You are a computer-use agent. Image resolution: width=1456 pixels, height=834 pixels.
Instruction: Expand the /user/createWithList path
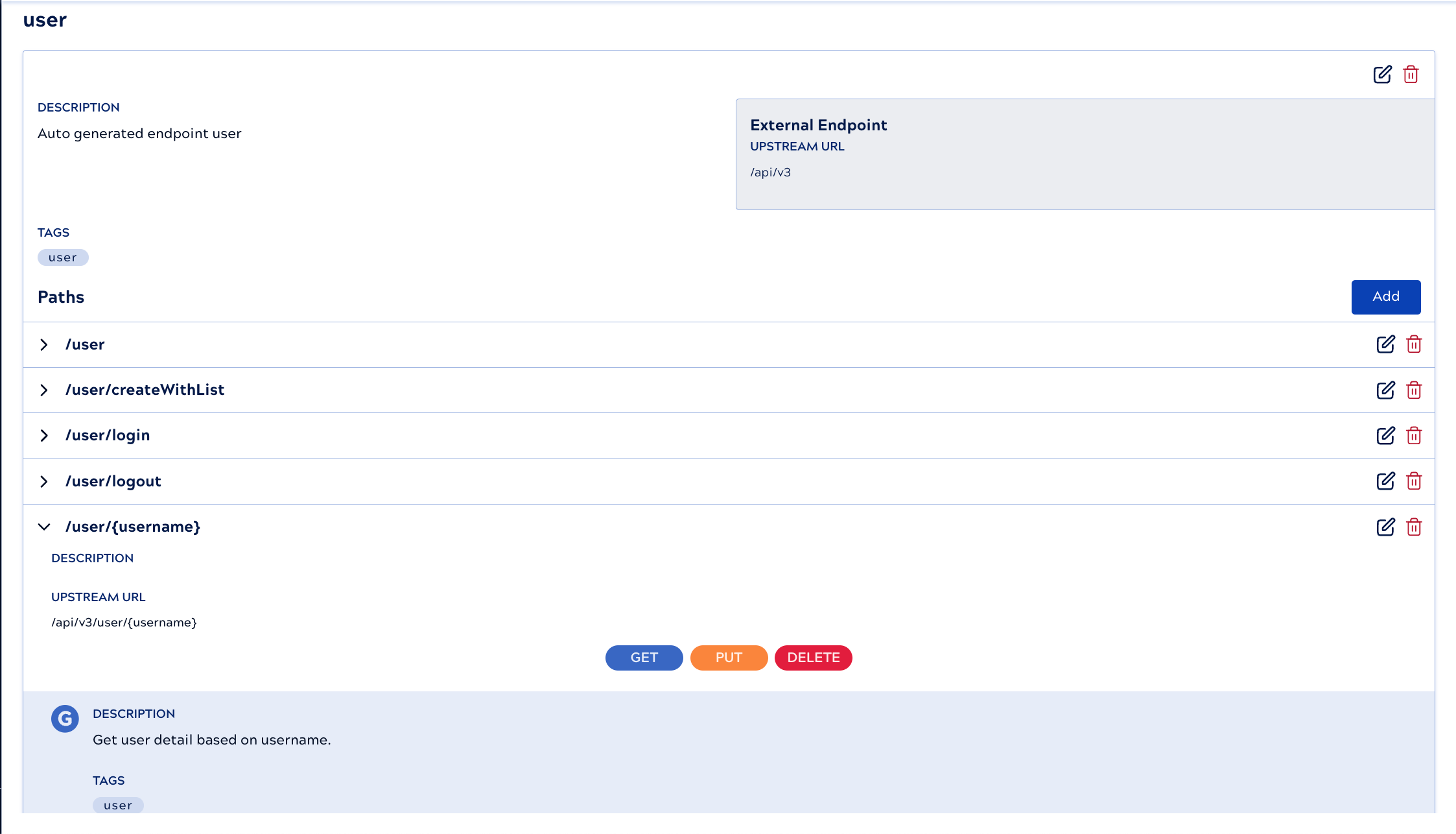pyautogui.click(x=44, y=390)
